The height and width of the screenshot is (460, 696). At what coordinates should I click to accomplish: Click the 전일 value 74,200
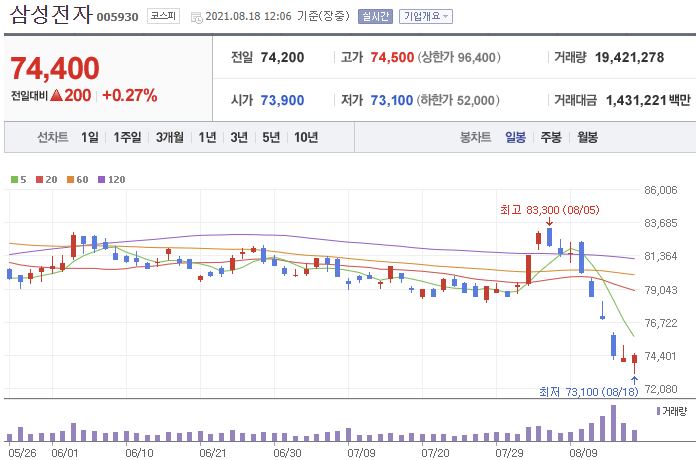(282, 57)
